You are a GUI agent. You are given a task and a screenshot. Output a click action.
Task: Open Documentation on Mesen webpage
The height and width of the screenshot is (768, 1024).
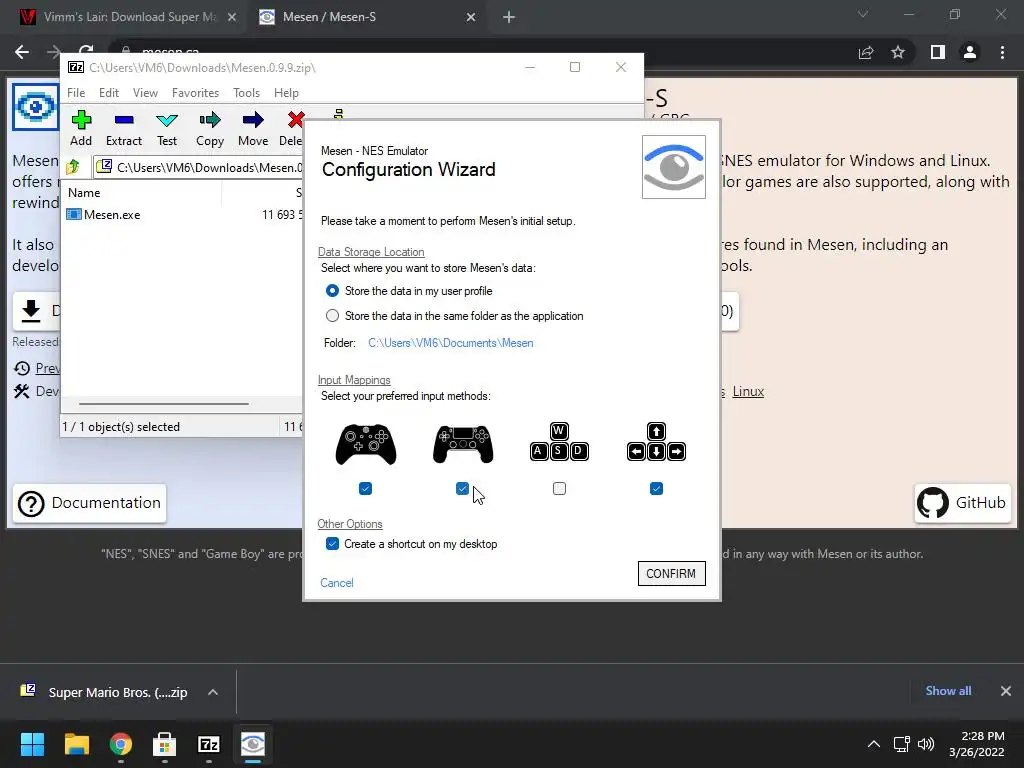(89, 503)
